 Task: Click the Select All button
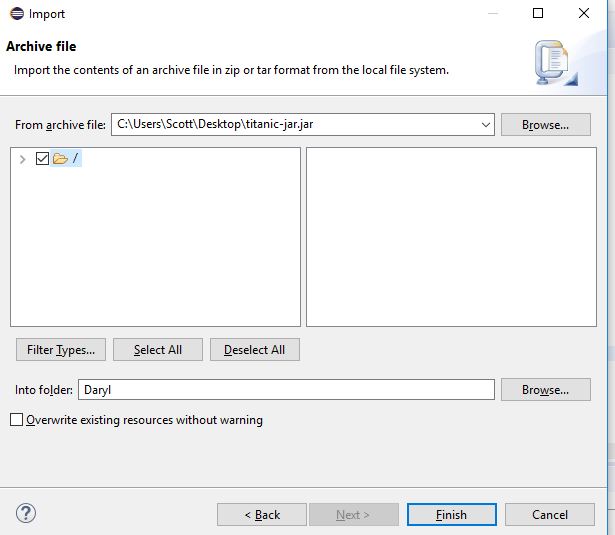click(158, 349)
